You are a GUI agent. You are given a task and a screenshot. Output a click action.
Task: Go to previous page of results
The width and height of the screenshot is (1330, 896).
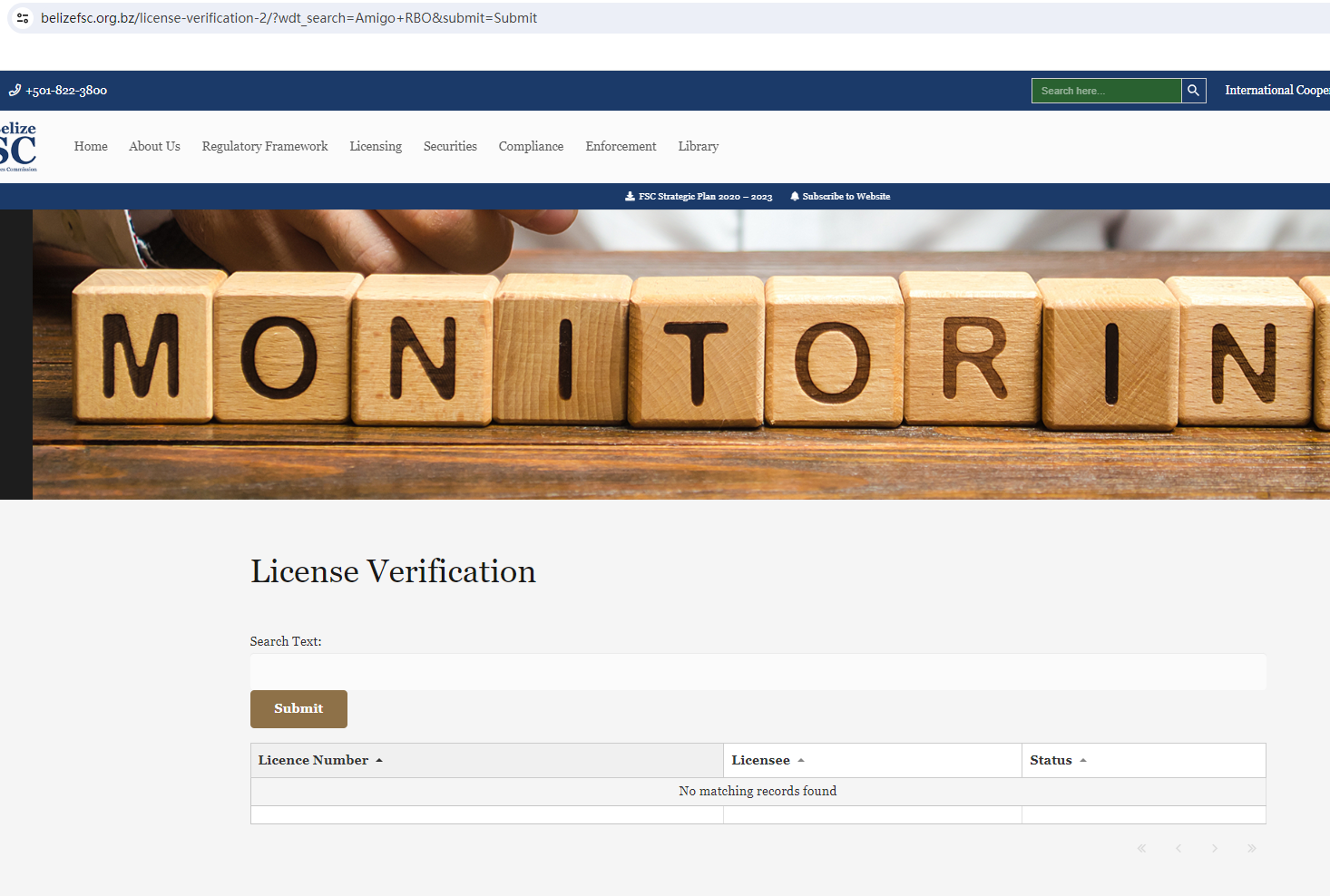[1178, 849]
